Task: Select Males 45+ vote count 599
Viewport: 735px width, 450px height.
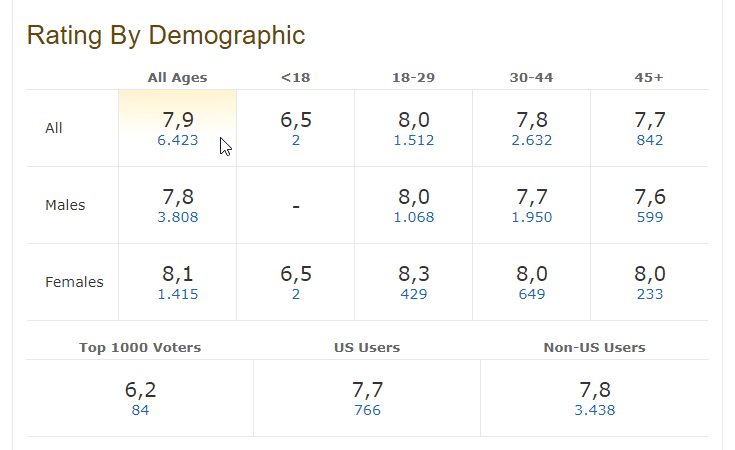Action: tap(650, 218)
